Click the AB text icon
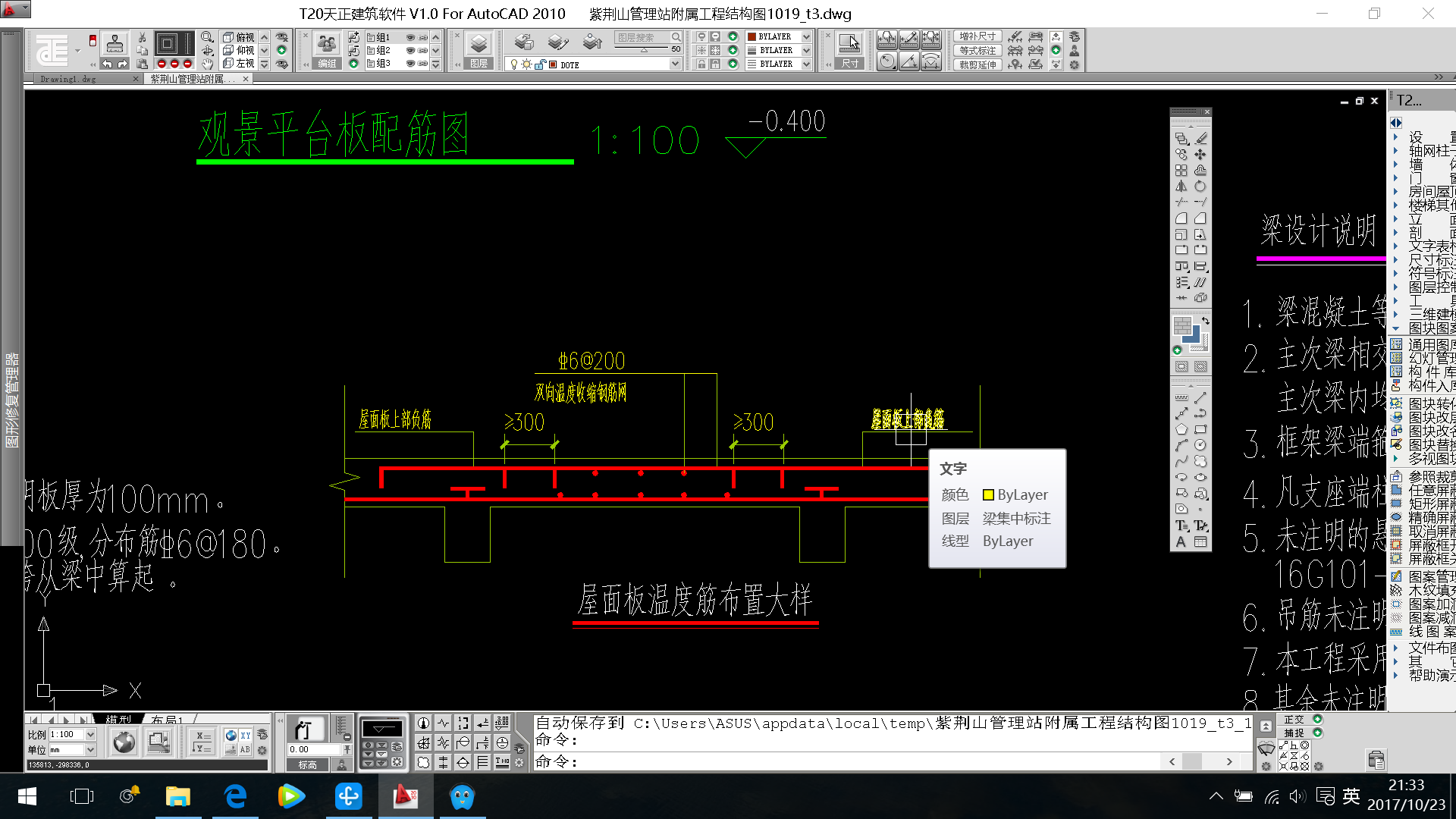The width and height of the screenshot is (1456, 819). [245, 749]
